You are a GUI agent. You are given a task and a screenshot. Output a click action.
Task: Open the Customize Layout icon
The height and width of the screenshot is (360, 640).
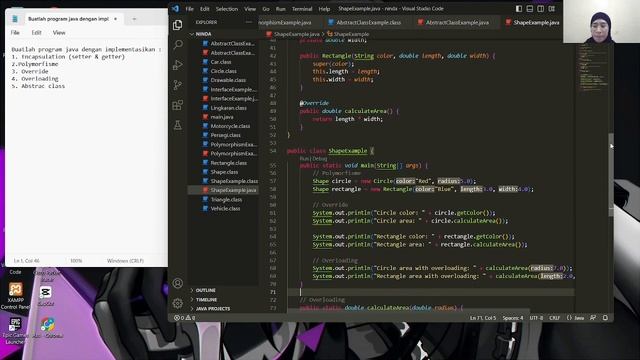(552, 9)
